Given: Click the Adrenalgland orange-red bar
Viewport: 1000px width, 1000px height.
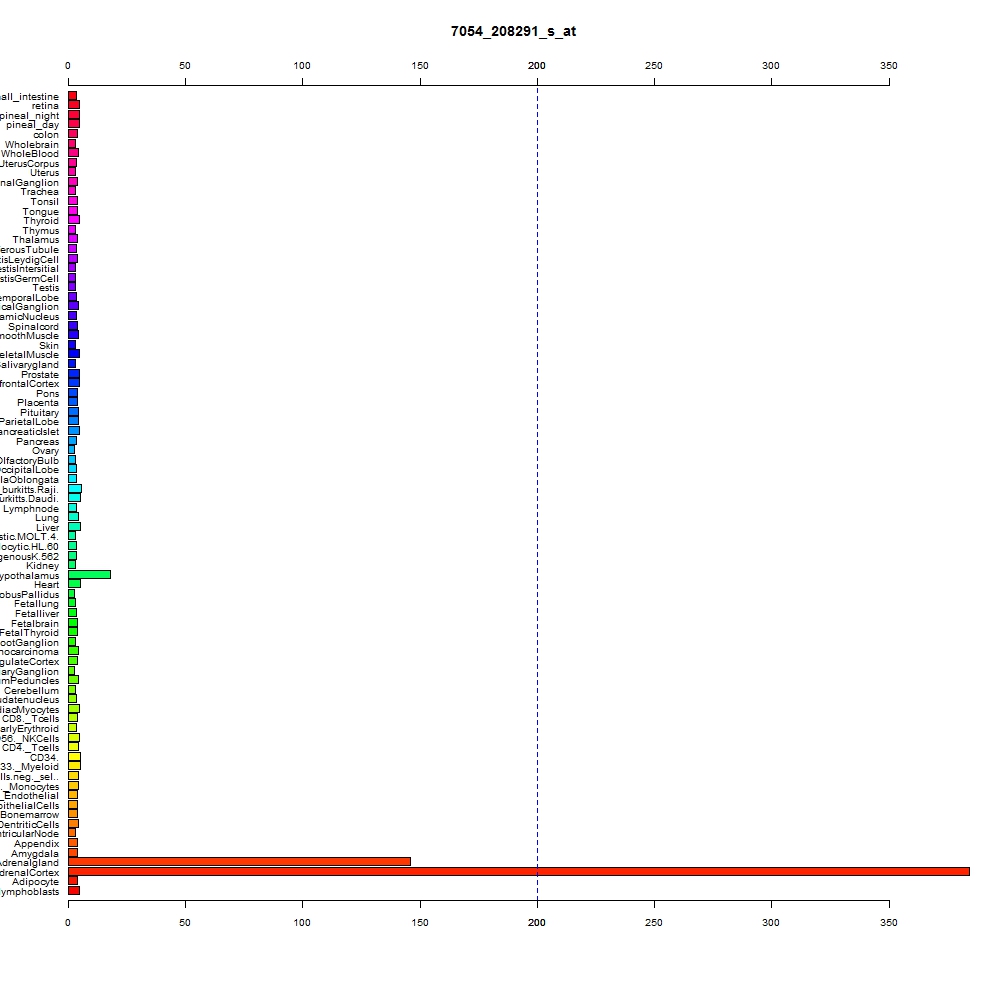Looking at the screenshot, I should click(239, 862).
